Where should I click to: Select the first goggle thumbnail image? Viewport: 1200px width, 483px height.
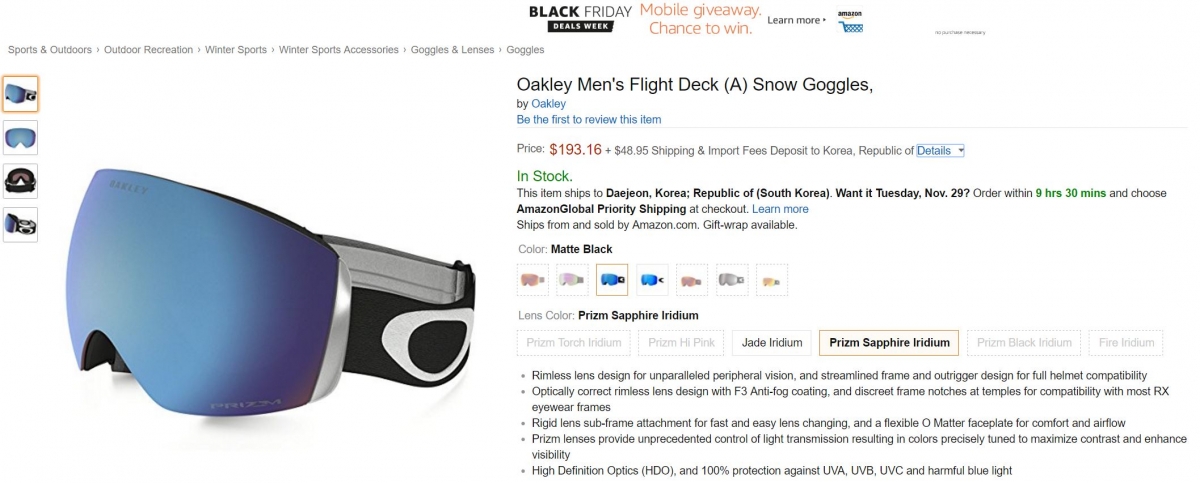(20, 94)
